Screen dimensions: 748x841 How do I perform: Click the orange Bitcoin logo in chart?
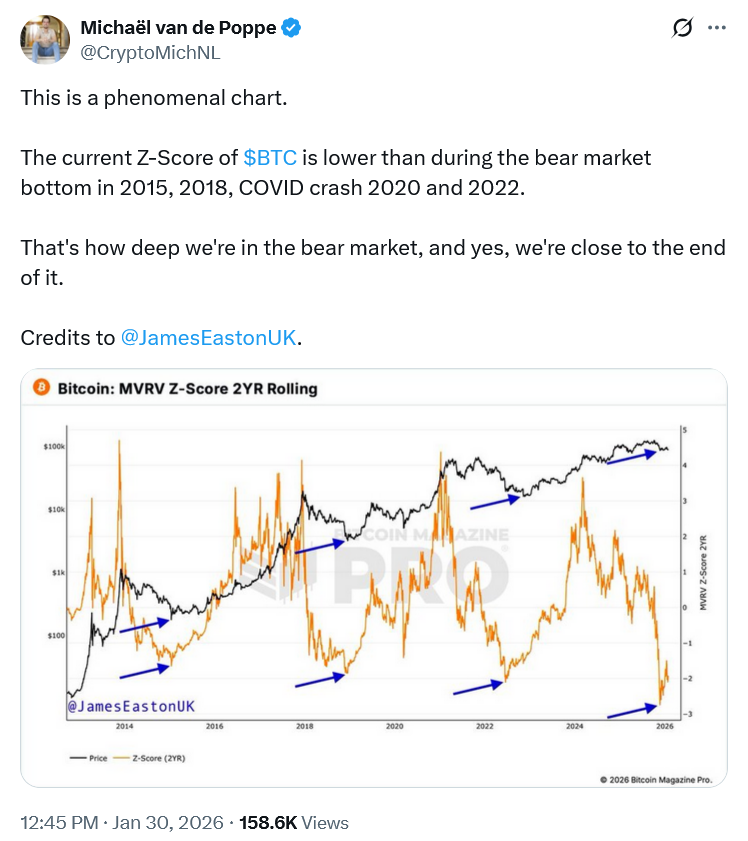[x=42, y=387]
